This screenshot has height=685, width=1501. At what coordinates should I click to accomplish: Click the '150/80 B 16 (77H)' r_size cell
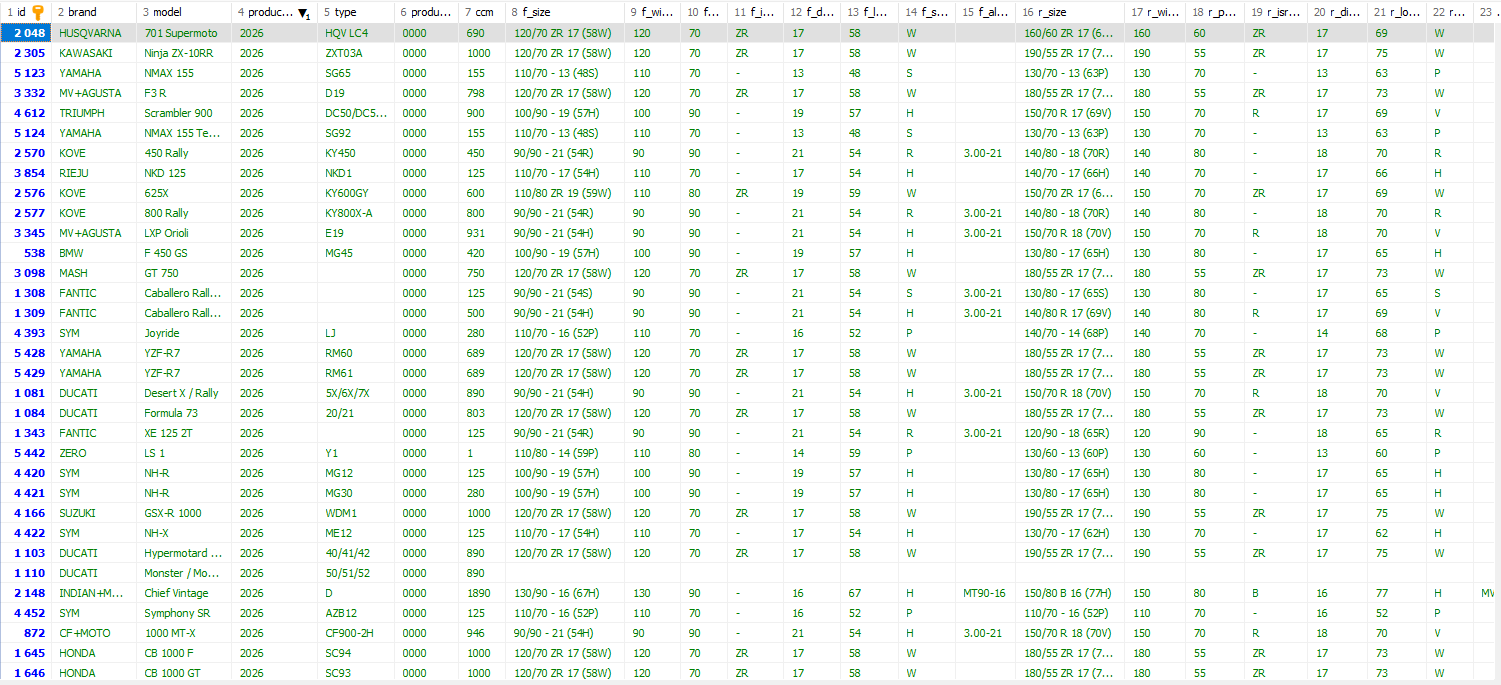coord(1071,593)
